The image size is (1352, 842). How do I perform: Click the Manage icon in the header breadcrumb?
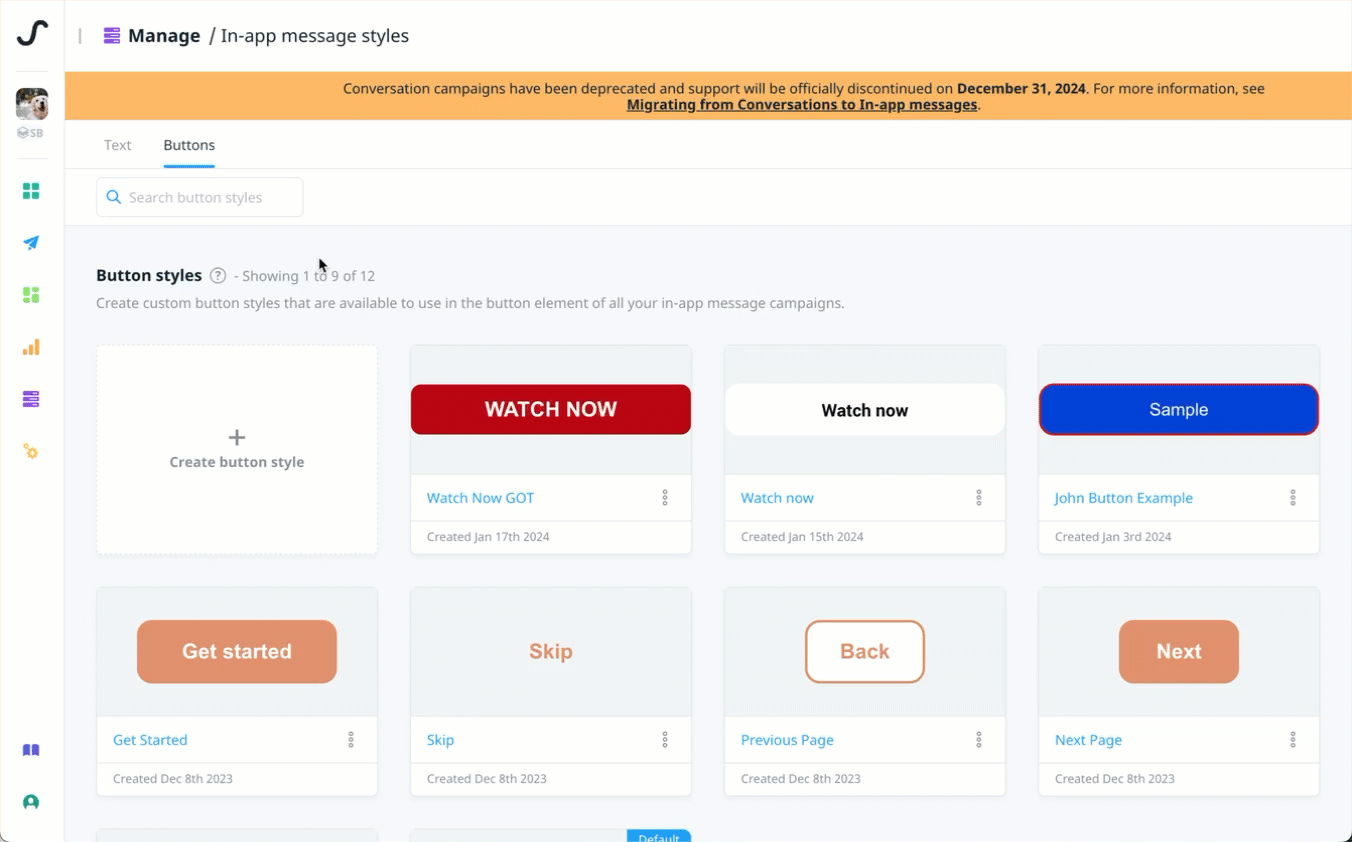[112, 36]
